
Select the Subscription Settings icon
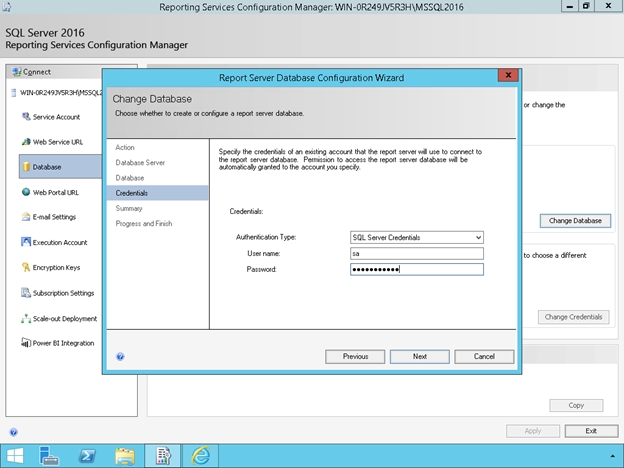pyautogui.click(x=25, y=293)
